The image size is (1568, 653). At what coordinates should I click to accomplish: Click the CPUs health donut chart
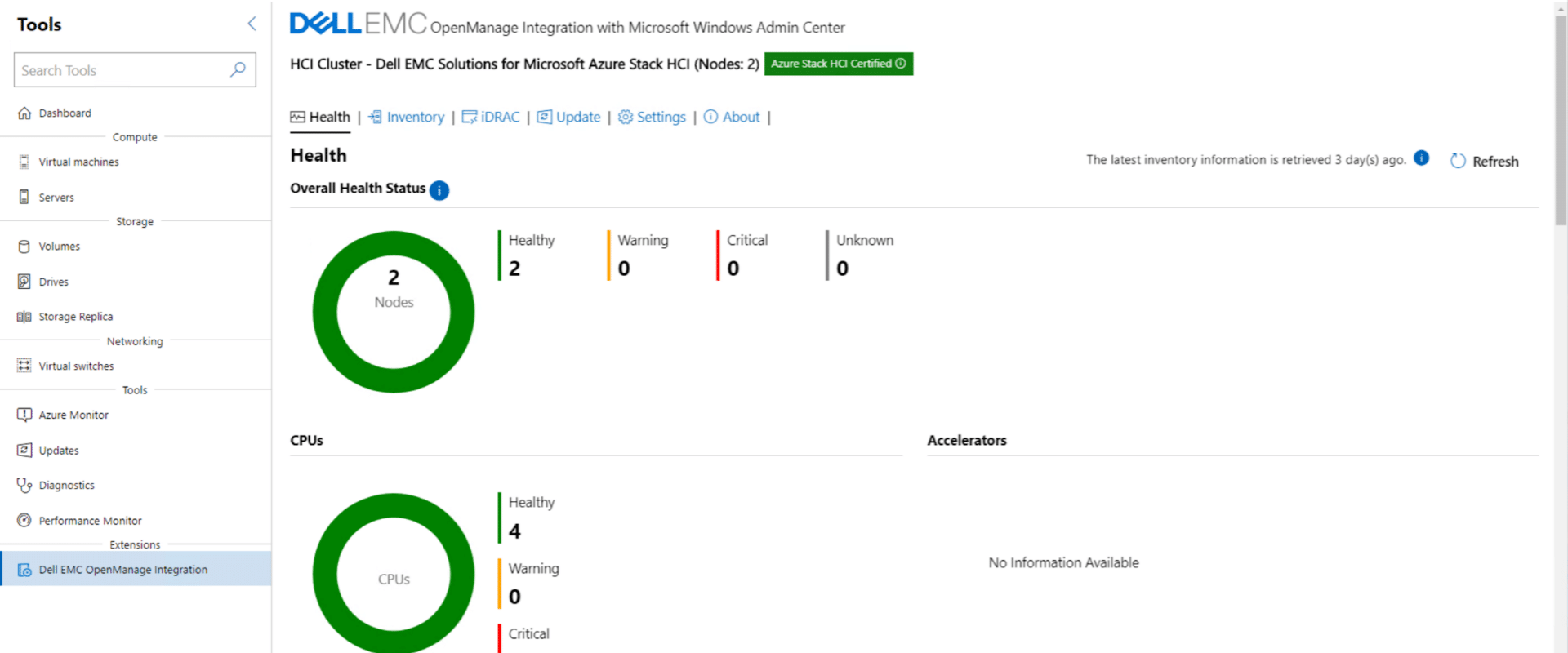pyautogui.click(x=394, y=573)
